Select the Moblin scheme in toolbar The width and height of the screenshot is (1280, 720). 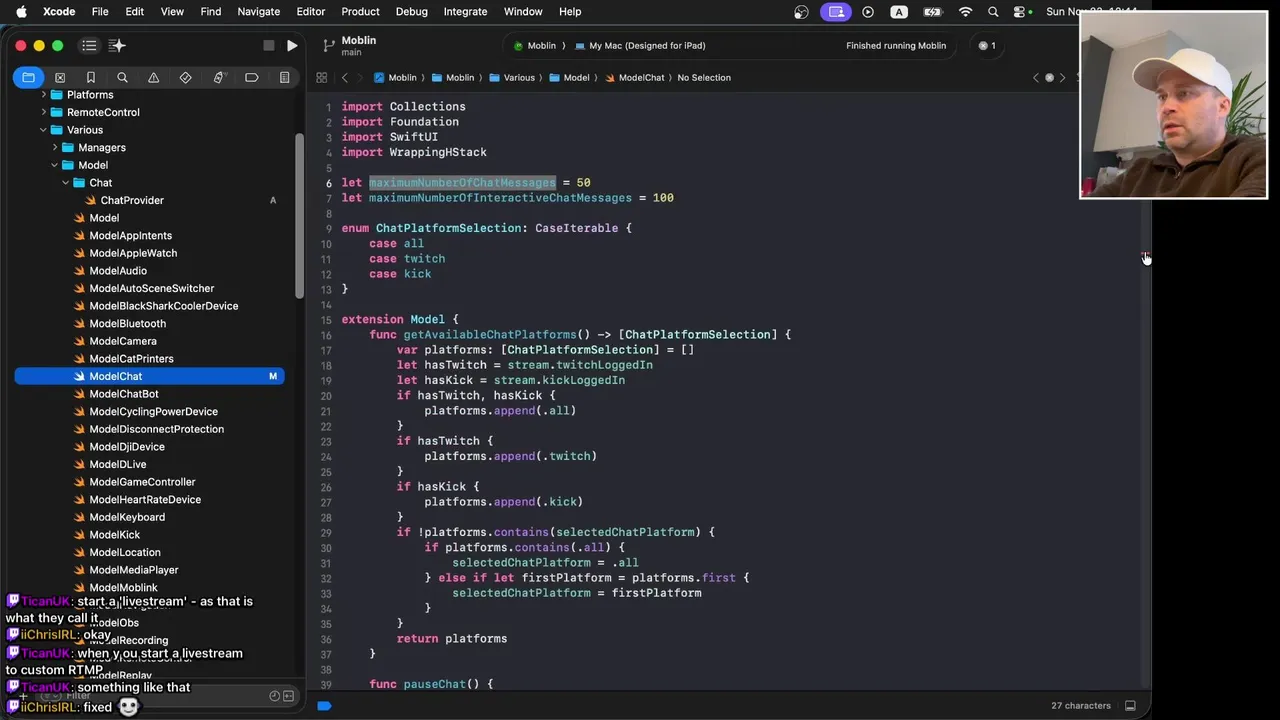click(x=535, y=45)
